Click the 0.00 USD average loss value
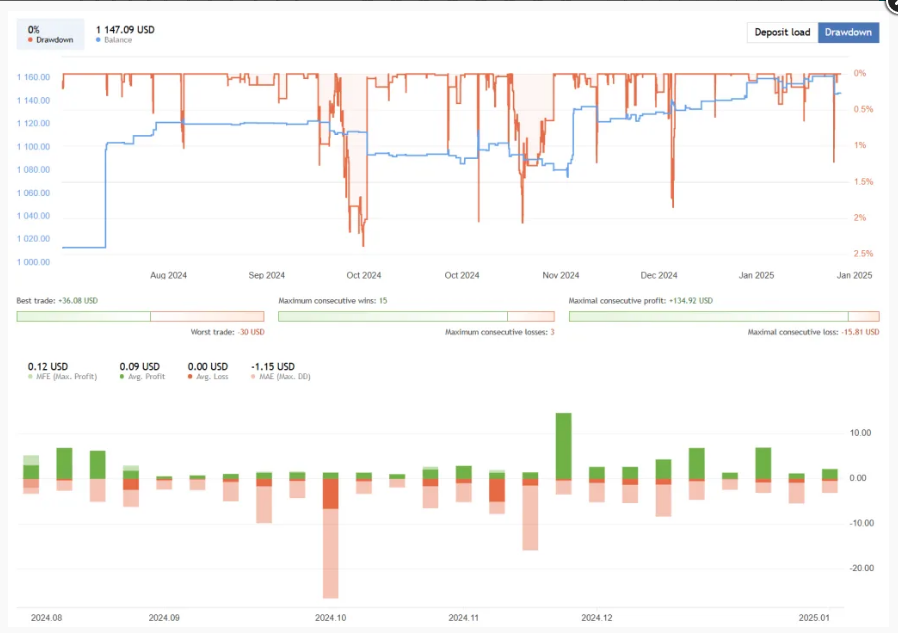898x633 pixels. [208, 367]
